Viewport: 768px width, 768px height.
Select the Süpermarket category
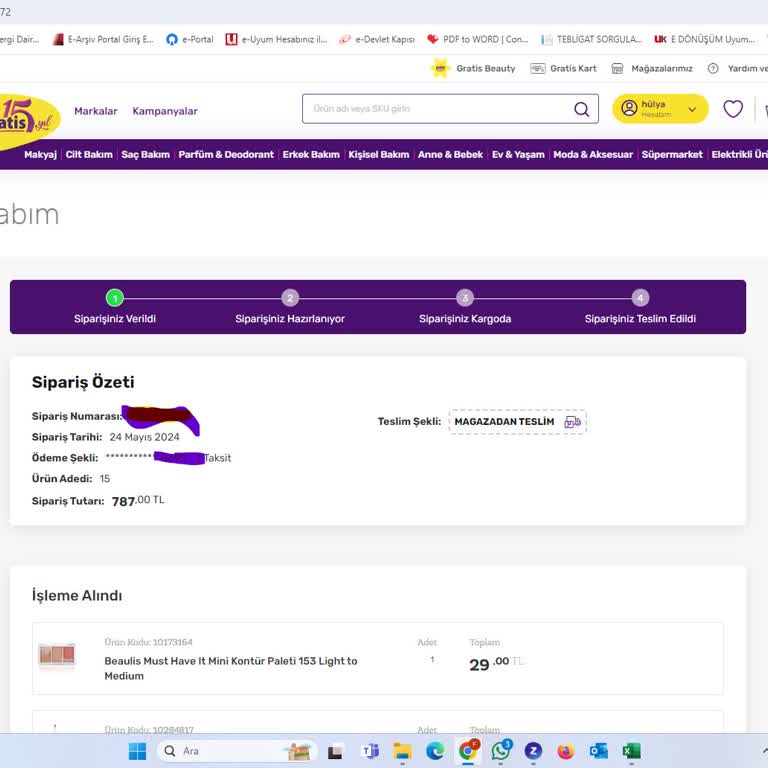(672, 154)
